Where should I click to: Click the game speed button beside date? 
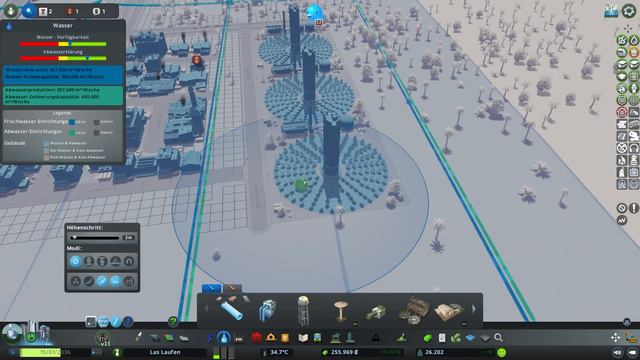click(97, 352)
